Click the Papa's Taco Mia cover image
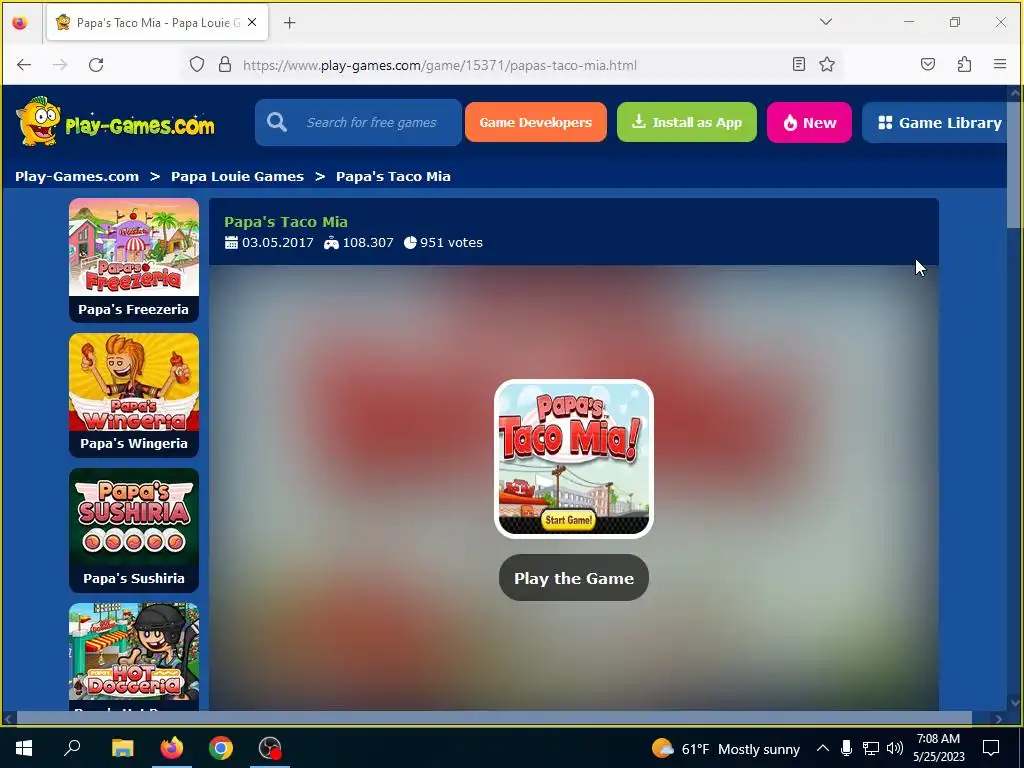 574,458
